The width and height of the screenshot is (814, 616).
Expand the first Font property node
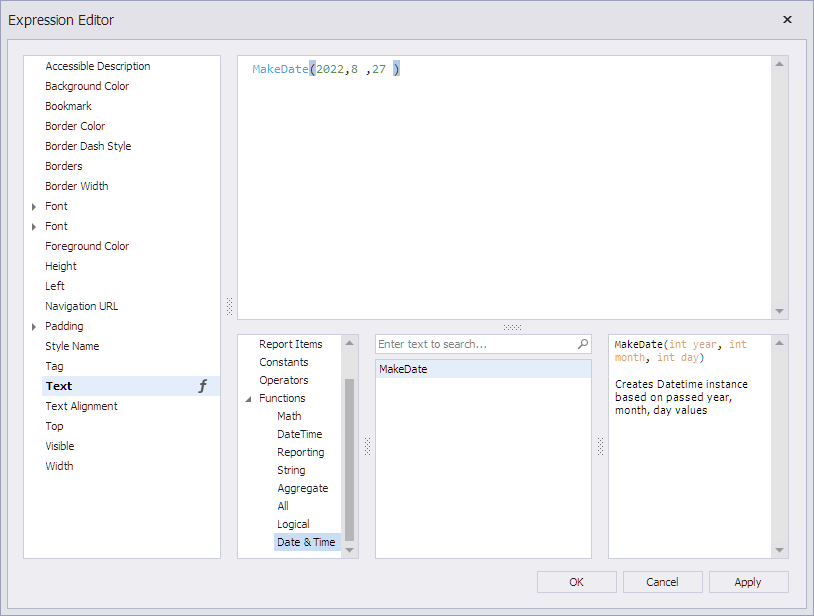33,206
